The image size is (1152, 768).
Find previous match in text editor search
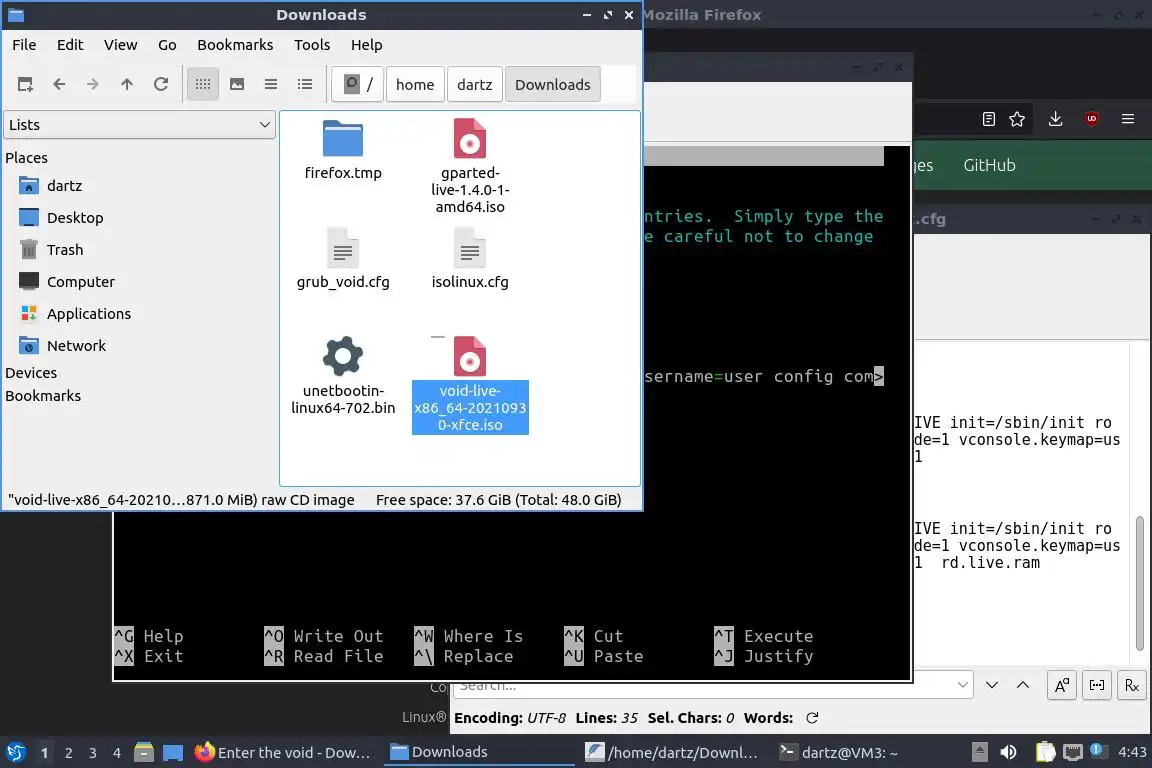coord(1023,685)
